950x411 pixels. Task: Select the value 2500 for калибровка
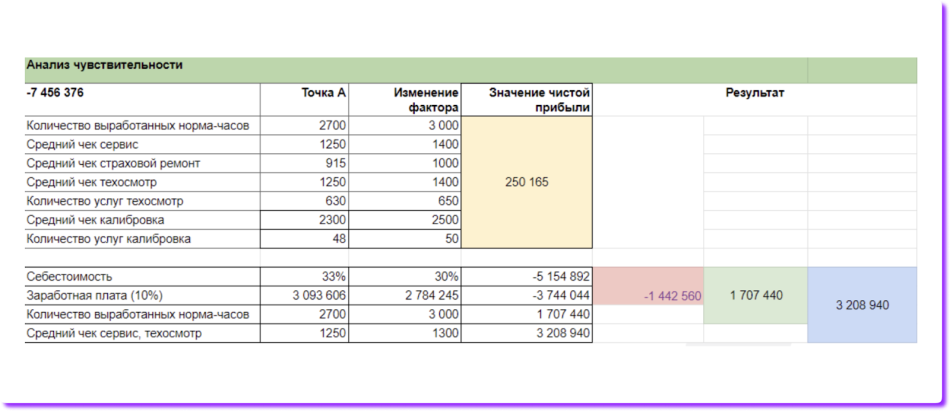click(x=405, y=219)
